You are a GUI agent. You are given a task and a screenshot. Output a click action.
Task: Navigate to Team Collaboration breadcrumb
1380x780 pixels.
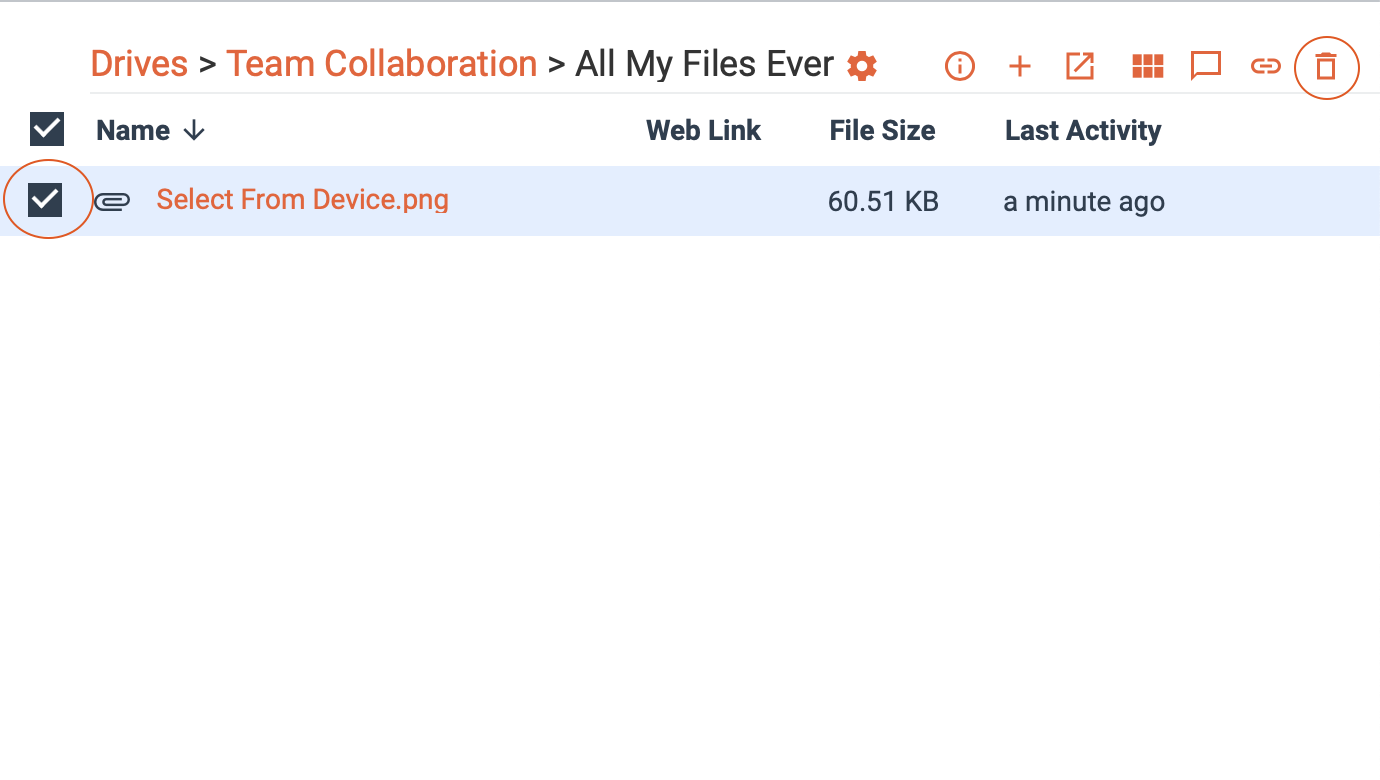381,64
